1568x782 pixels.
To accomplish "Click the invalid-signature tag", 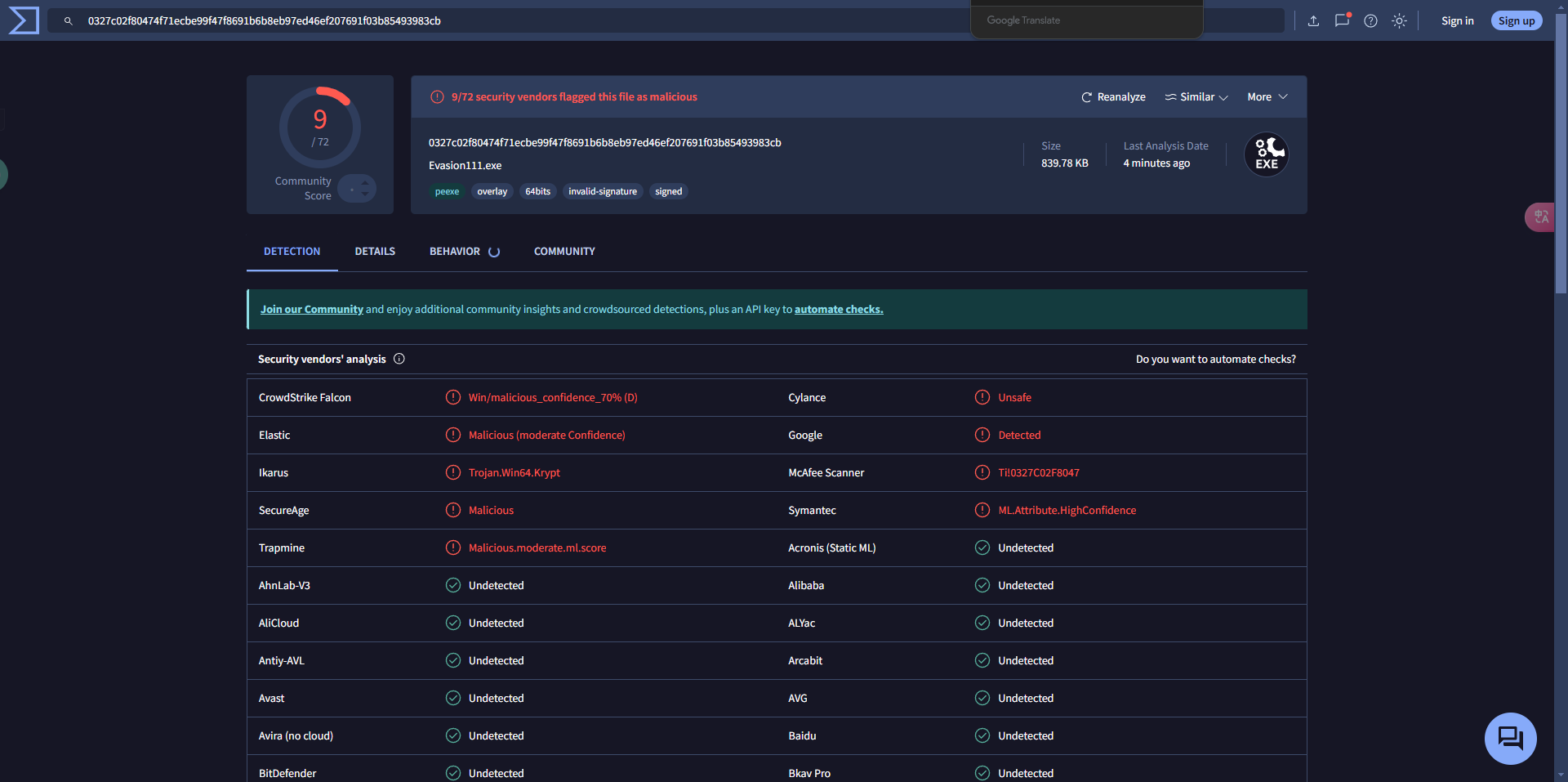I will tap(603, 191).
